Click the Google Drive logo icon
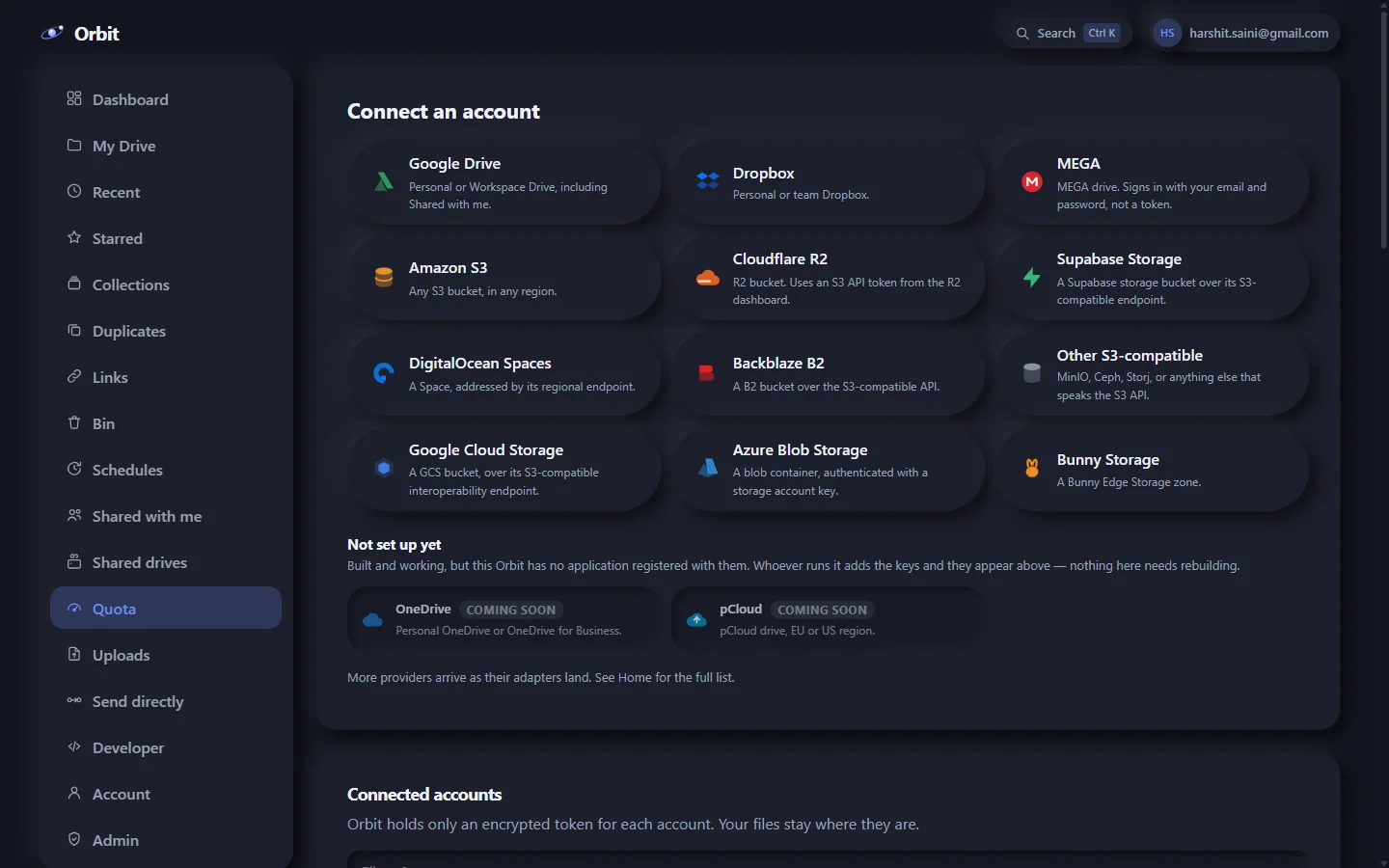The image size is (1389, 868). 384,181
